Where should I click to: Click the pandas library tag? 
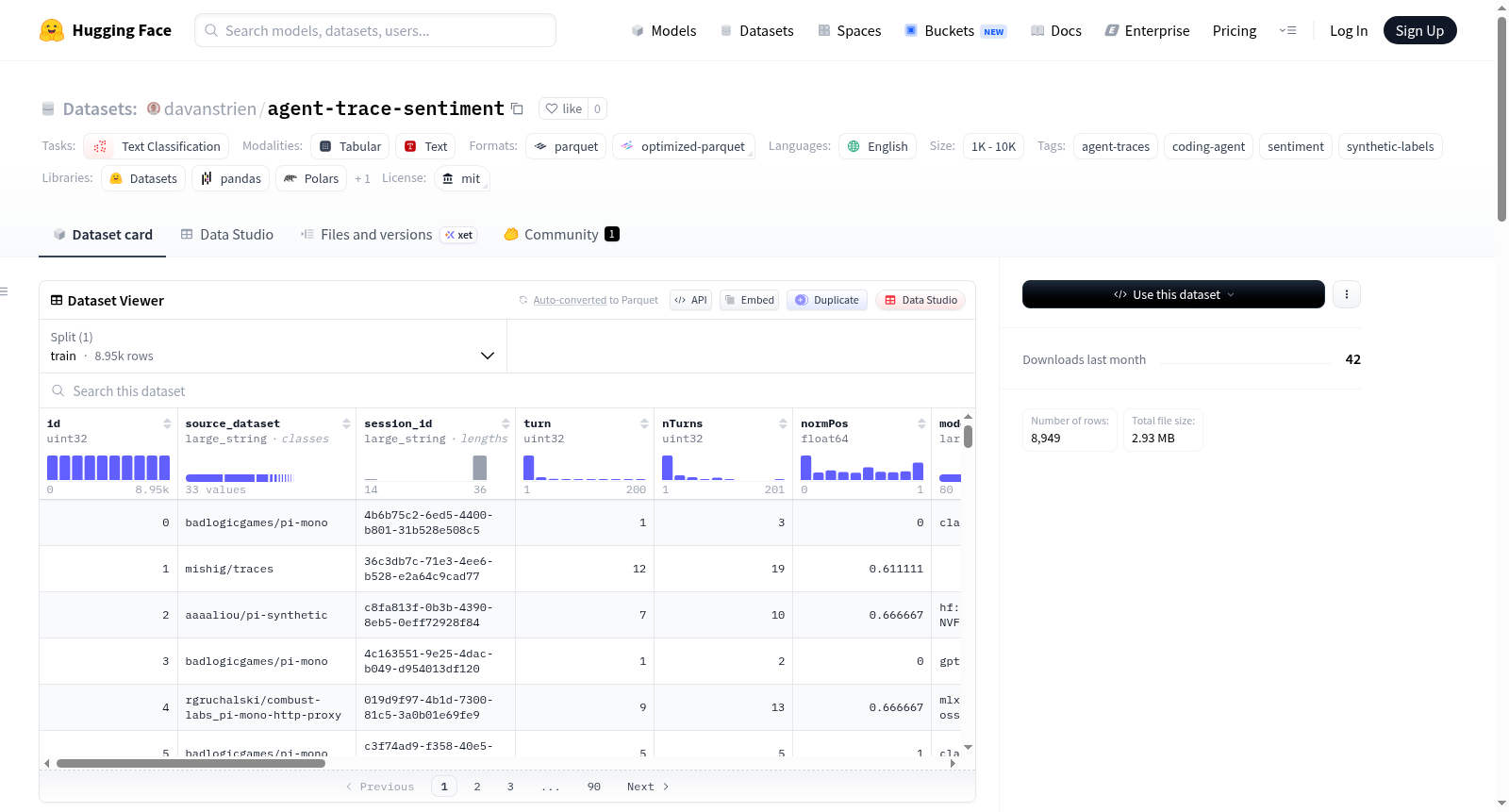click(x=230, y=178)
